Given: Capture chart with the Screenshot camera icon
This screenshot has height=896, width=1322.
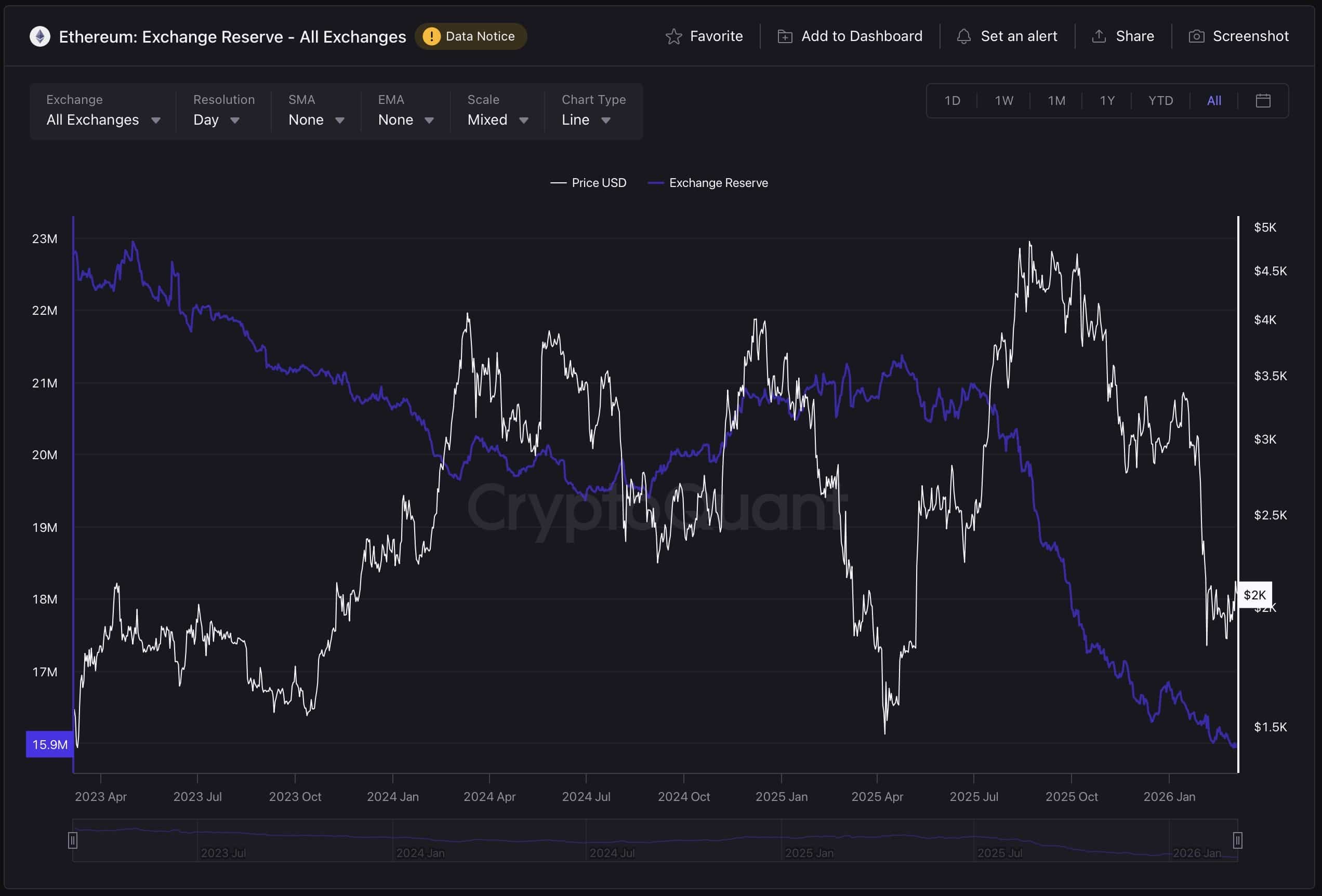Looking at the screenshot, I should click(1196, 36).
